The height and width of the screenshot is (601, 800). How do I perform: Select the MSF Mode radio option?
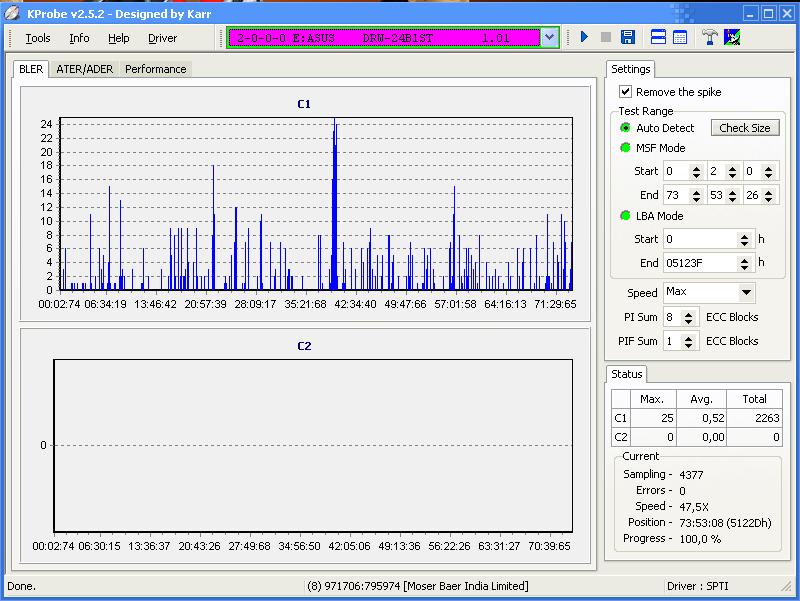(x=625, y=148)
